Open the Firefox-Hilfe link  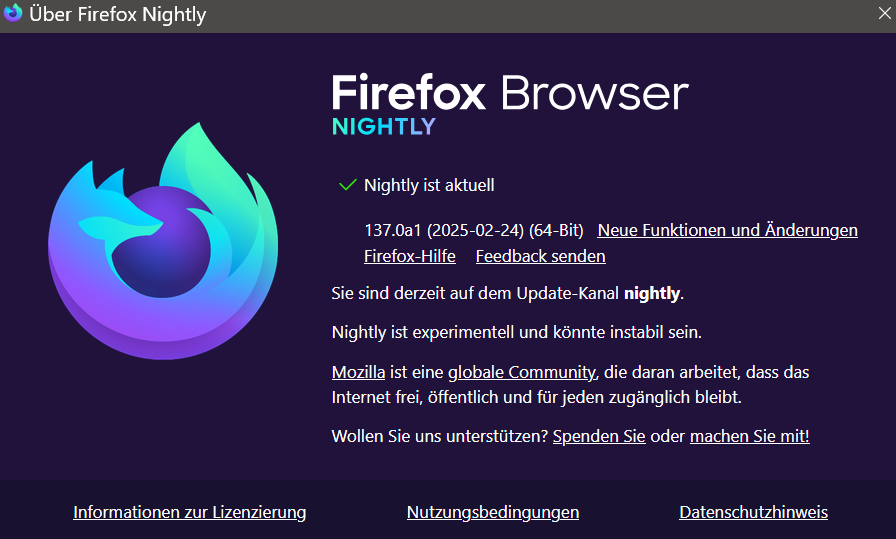click(410, 256)
